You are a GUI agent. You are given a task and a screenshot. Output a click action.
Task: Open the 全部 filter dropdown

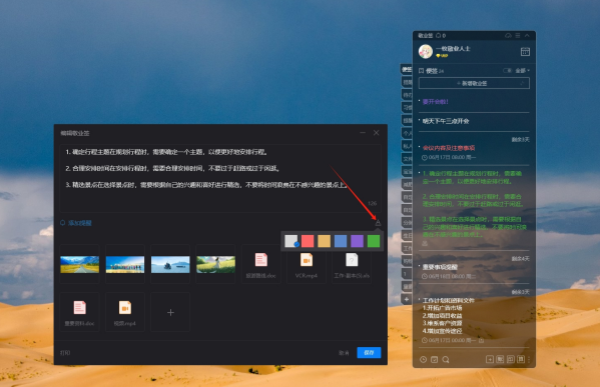522,70
